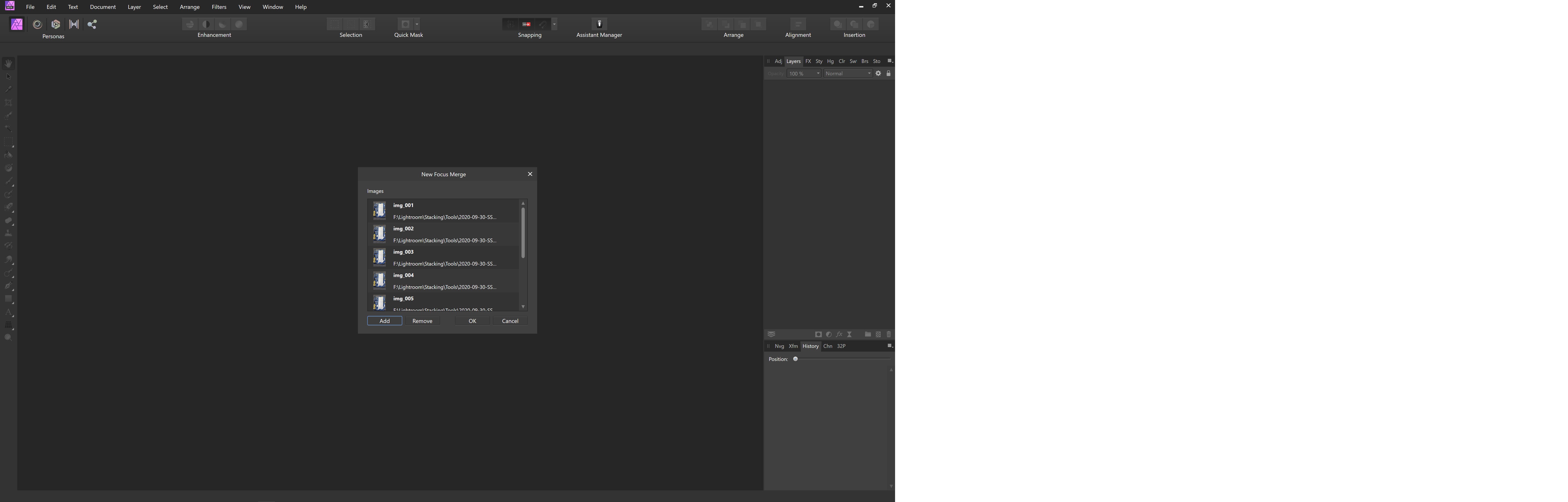The height and width of the screenshot is (502, 1568).
Task: Click the Add Pixel Layer checkered icon
Action: (x=878, y=335)
